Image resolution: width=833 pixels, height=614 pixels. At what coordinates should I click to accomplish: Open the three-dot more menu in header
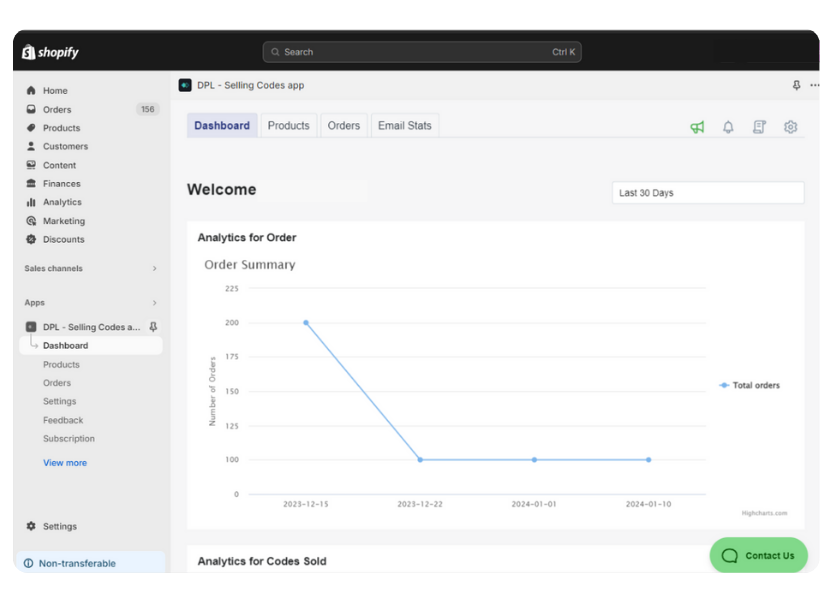click(814, 86)
